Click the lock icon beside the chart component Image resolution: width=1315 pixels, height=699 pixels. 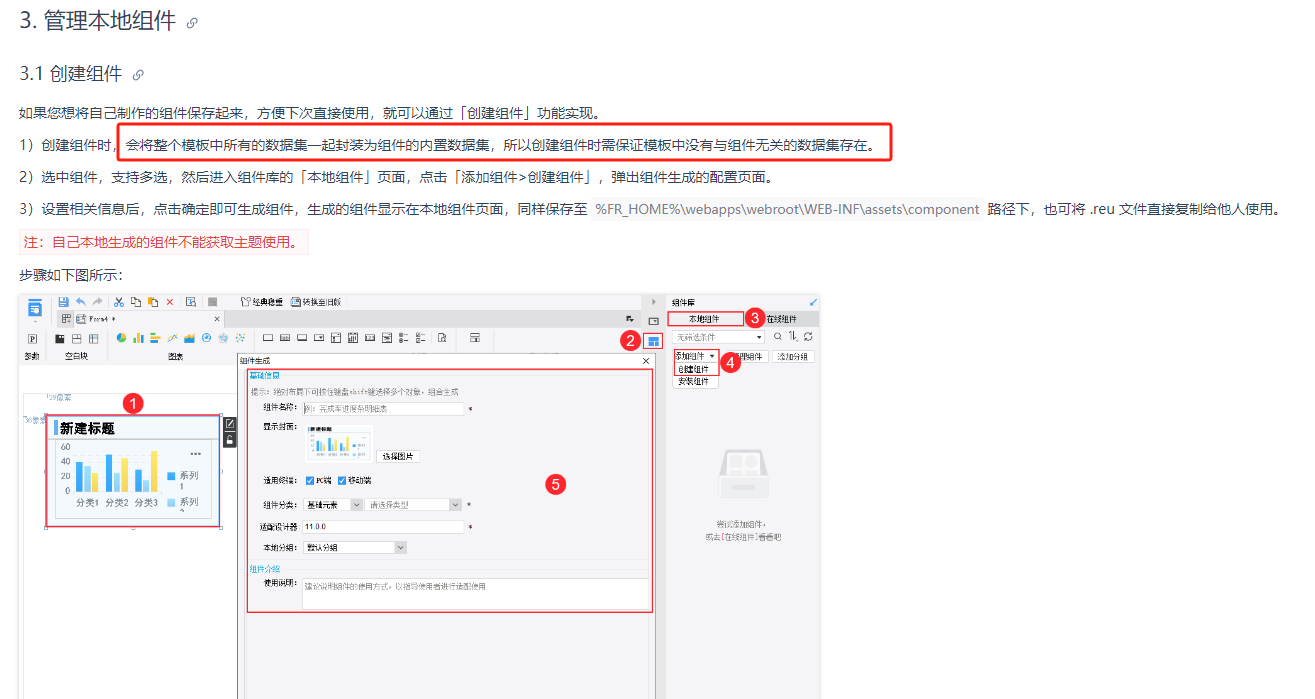[230, 440]
